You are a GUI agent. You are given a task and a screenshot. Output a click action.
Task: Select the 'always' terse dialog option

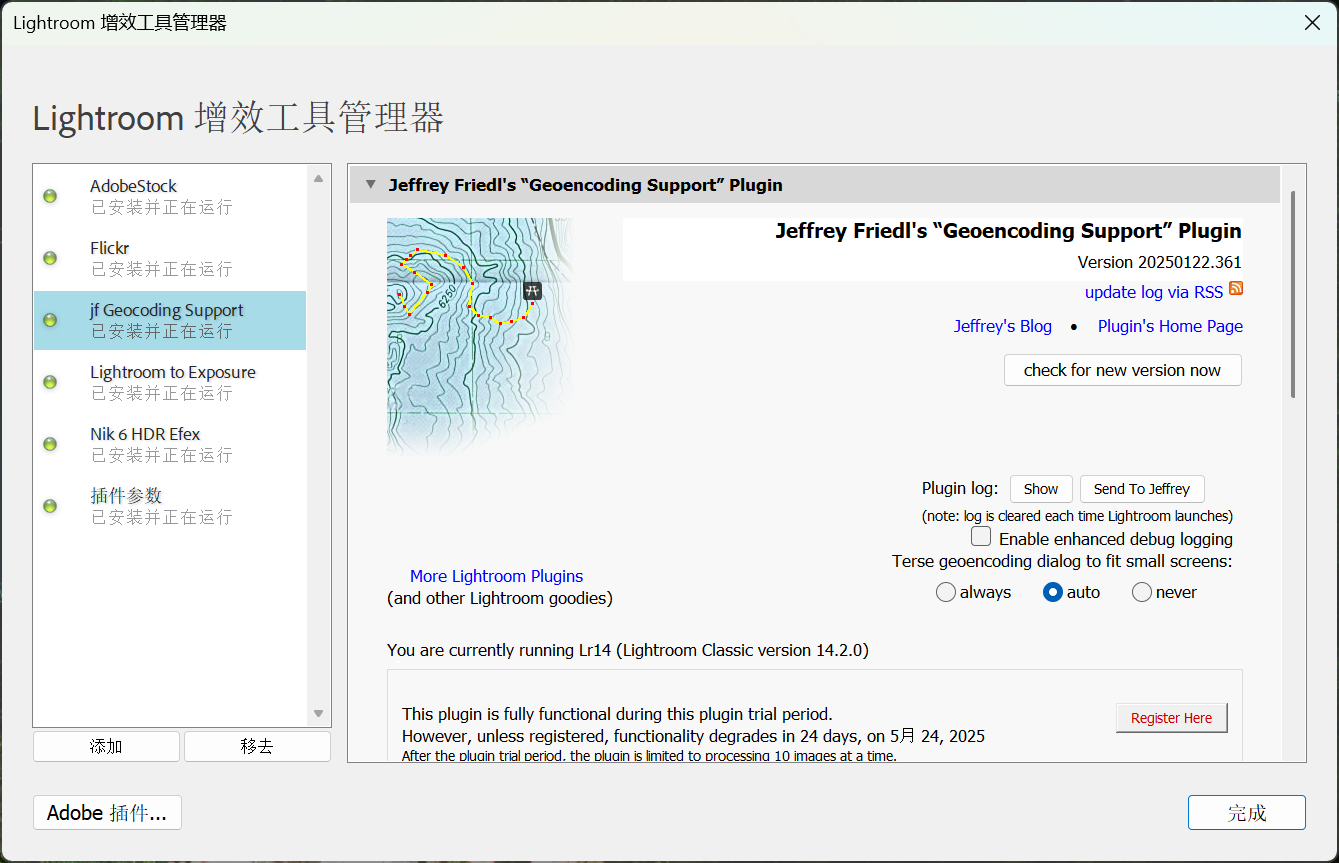945,592
